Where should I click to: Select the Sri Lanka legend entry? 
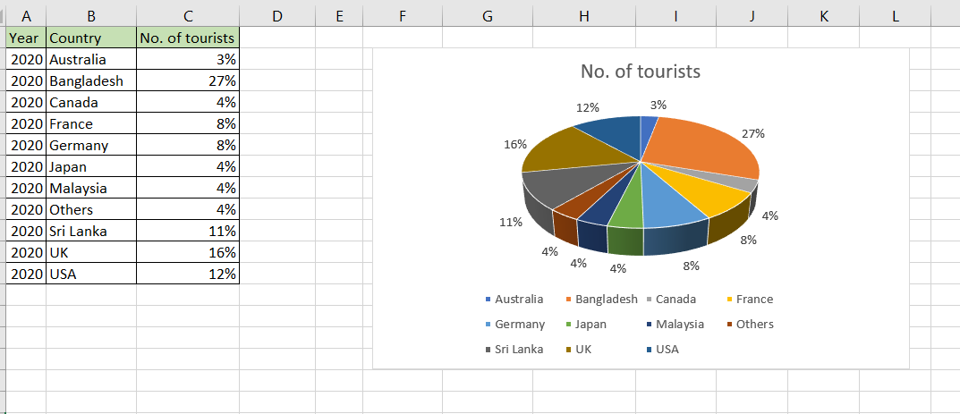coord(514,350)
